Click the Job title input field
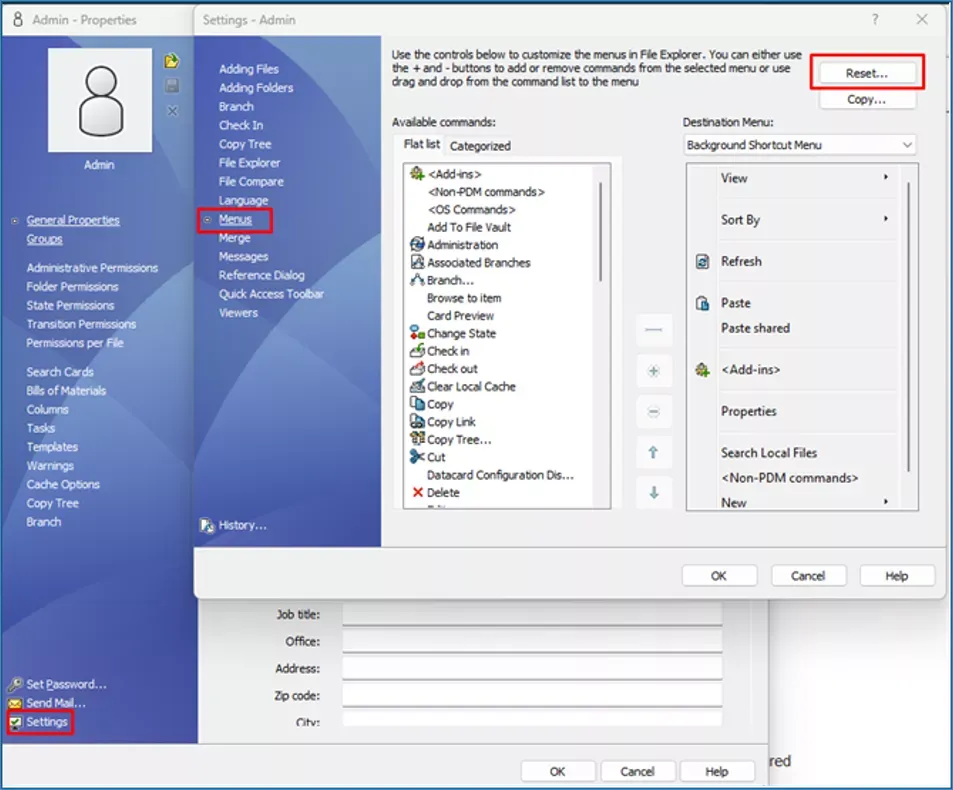This screenshot has height=790, width=953. pos(532,614)
